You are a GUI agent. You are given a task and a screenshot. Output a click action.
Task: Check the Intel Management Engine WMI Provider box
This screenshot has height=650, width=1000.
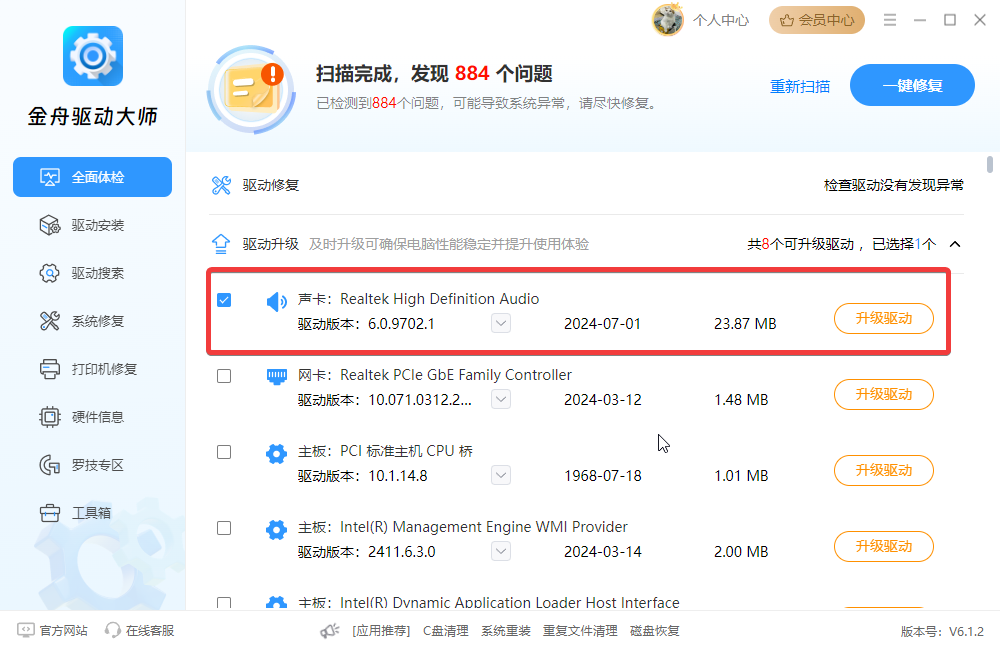click(224, 528)
